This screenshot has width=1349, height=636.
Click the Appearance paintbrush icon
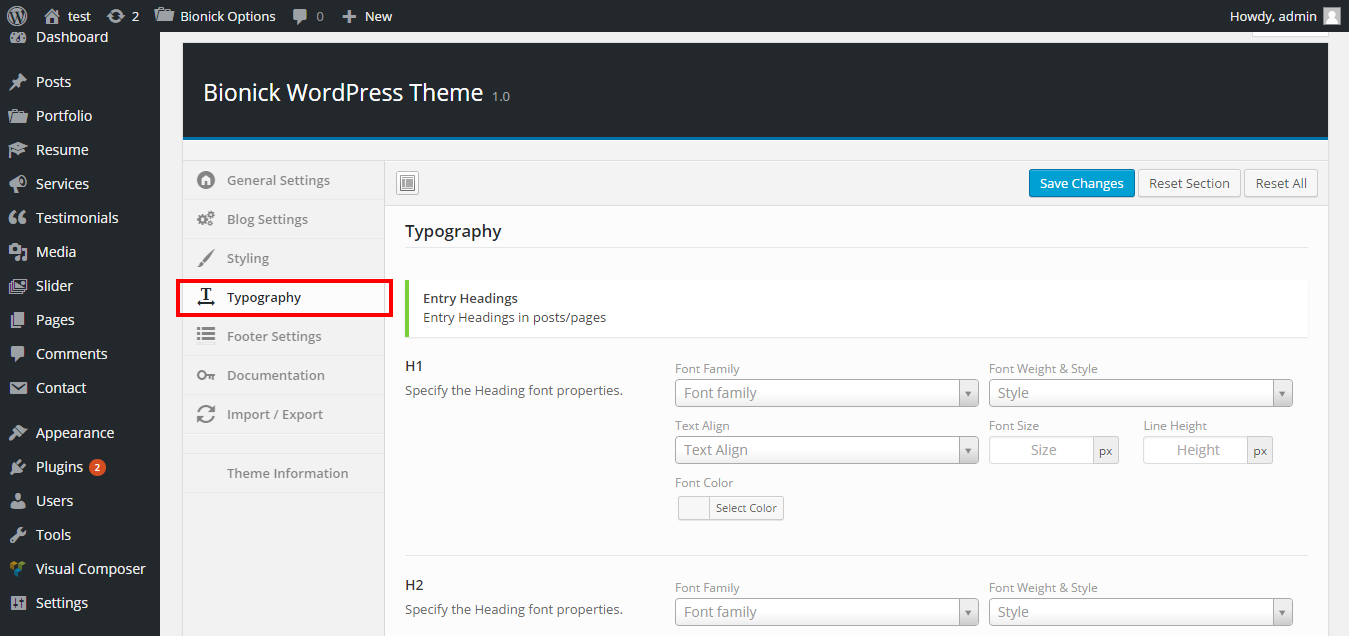pyautogui.click(x=17, y=433)
